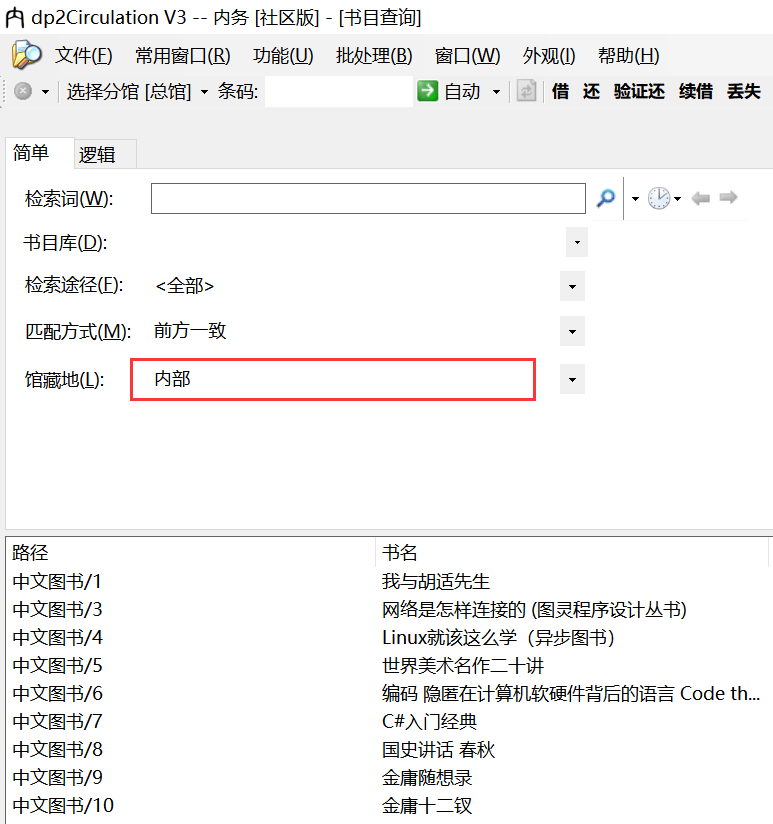The height and width of the screenshot is (824, 773).
Task: Expand the 馆藏地 dropdown arrow
Action: tap(572, 379)
